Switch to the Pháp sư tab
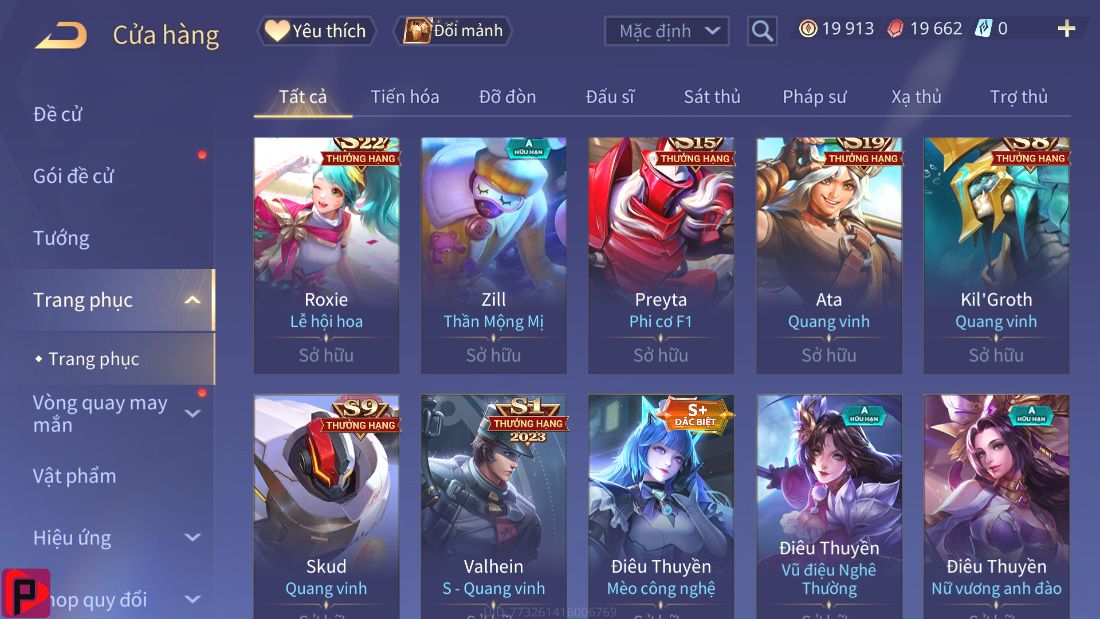This screenshot has width=1100, height=619. coord(814,97)
